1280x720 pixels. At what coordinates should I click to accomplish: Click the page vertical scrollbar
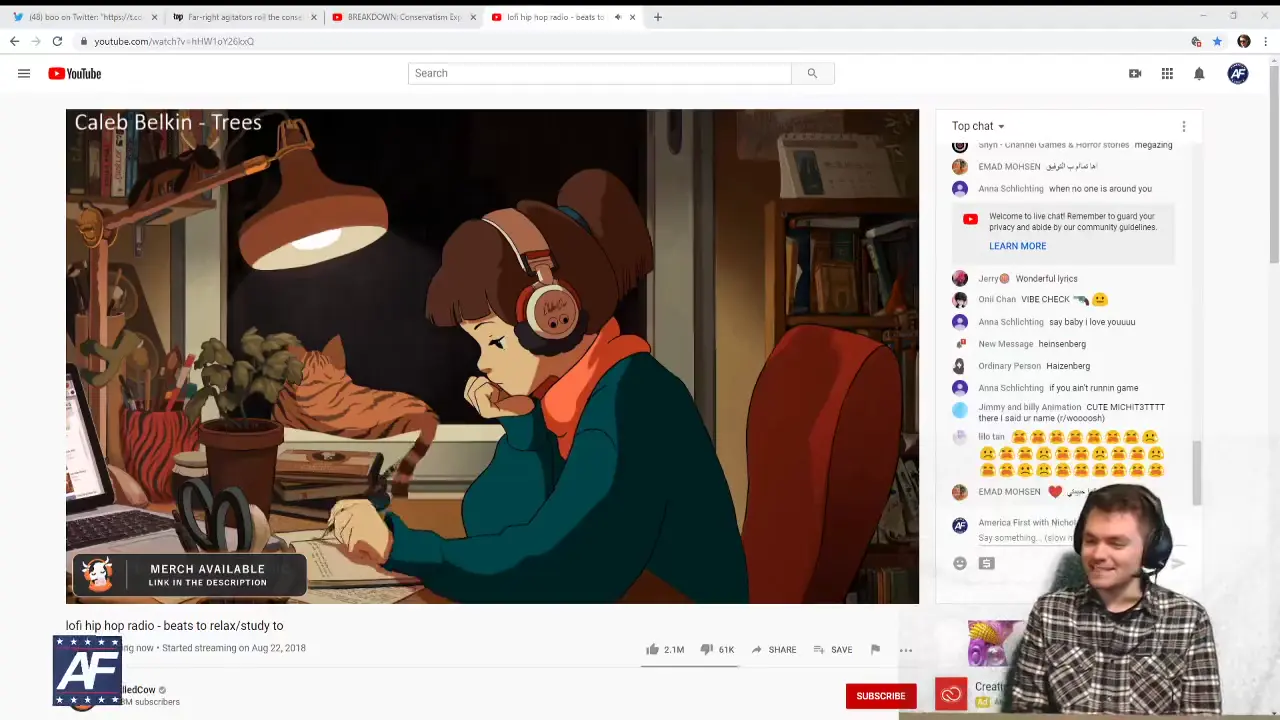tap(1273, 160)
